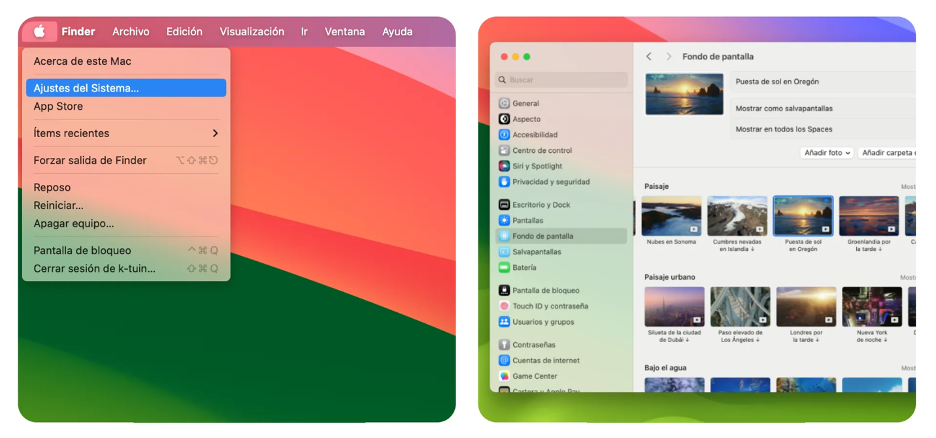The image size is (936, 438).
Task: Go back with the left arrow in settings
Action: click(649, 56)
